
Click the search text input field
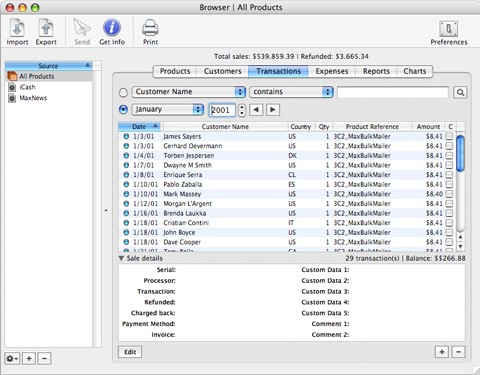[393, 92]
